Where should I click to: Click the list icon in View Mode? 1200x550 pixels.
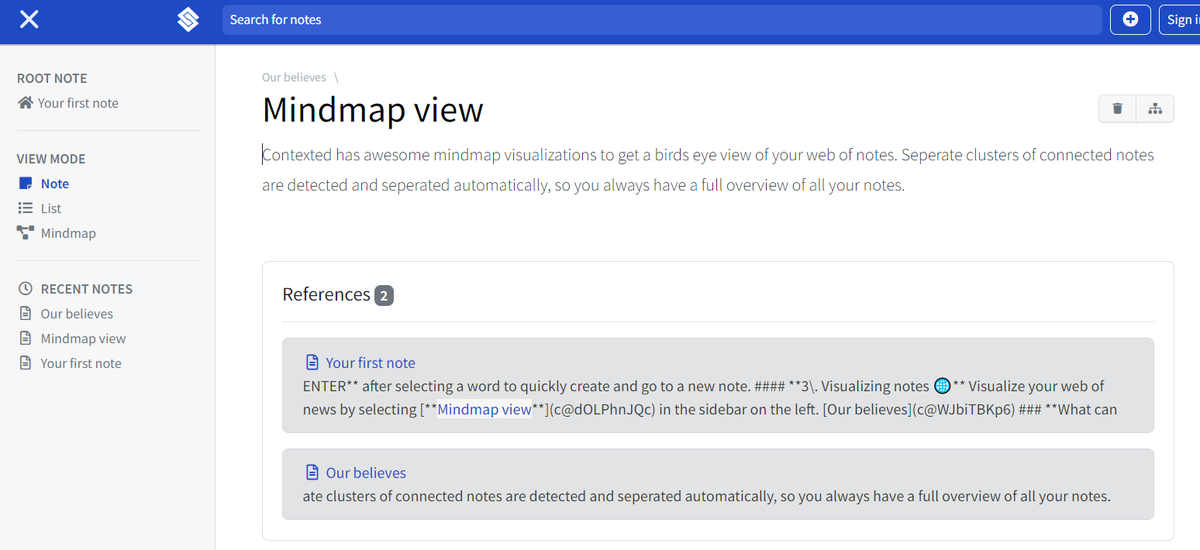coord(25,209)
